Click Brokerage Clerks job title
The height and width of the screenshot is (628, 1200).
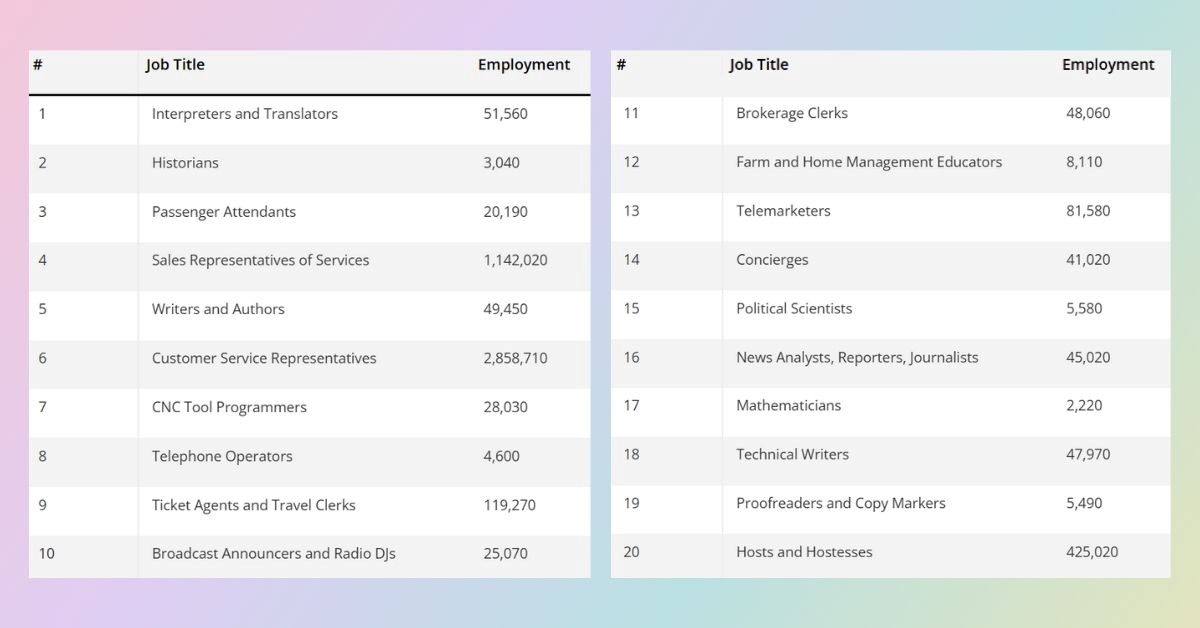pos(792,114)
